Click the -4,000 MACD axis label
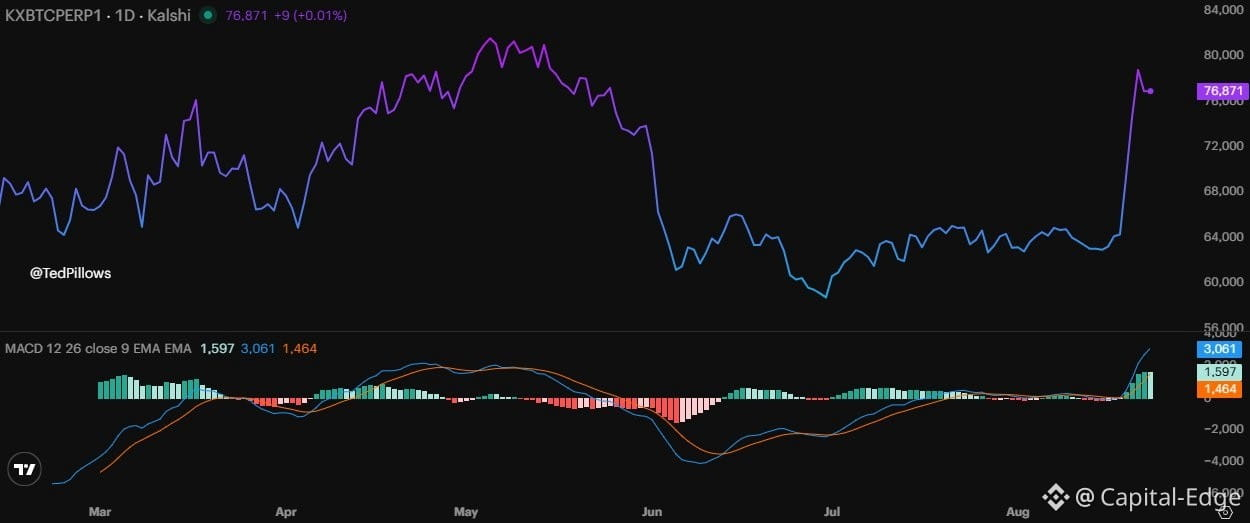 [x=1223, y=461]
